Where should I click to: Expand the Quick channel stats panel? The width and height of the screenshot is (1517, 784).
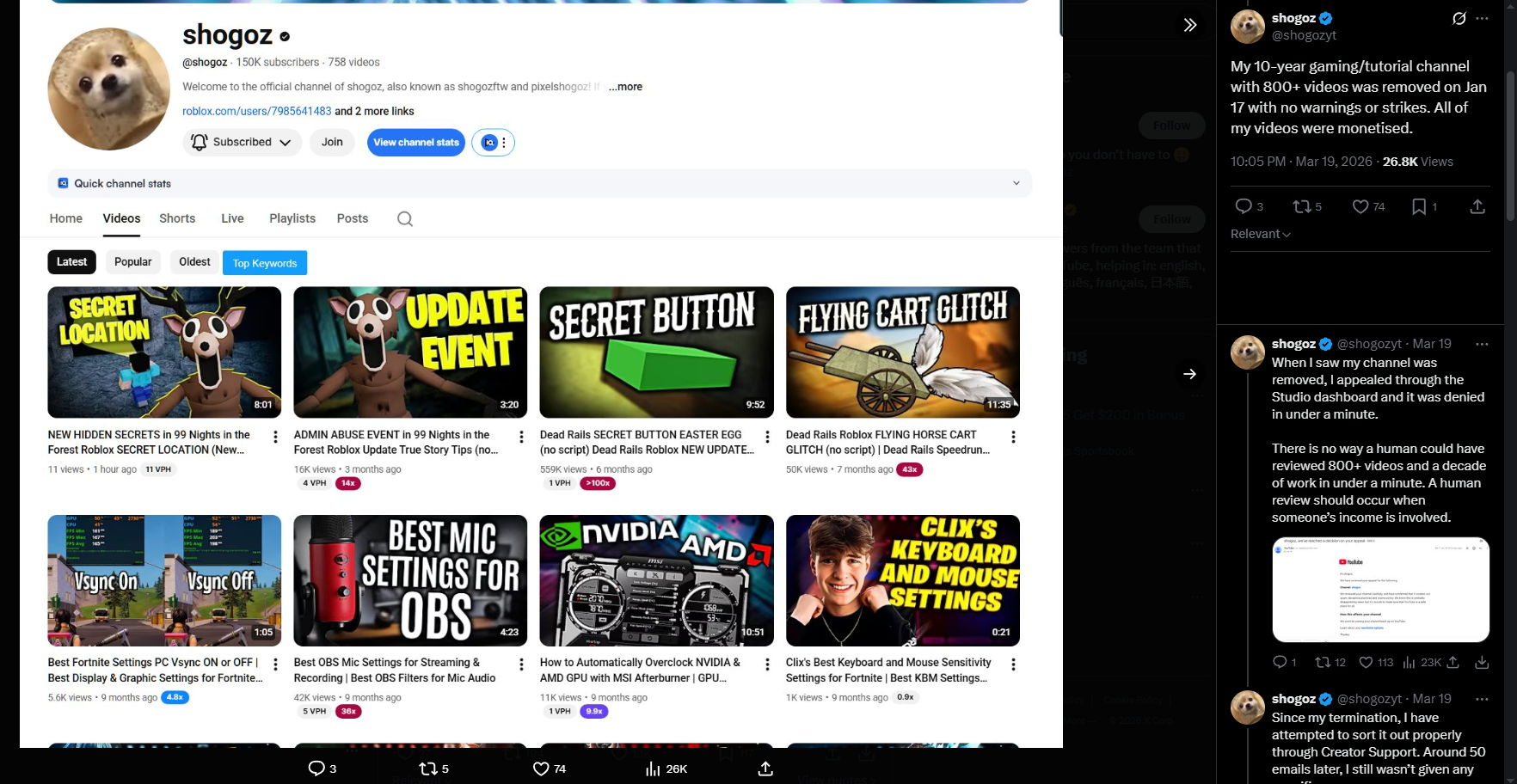pos(539,183)
